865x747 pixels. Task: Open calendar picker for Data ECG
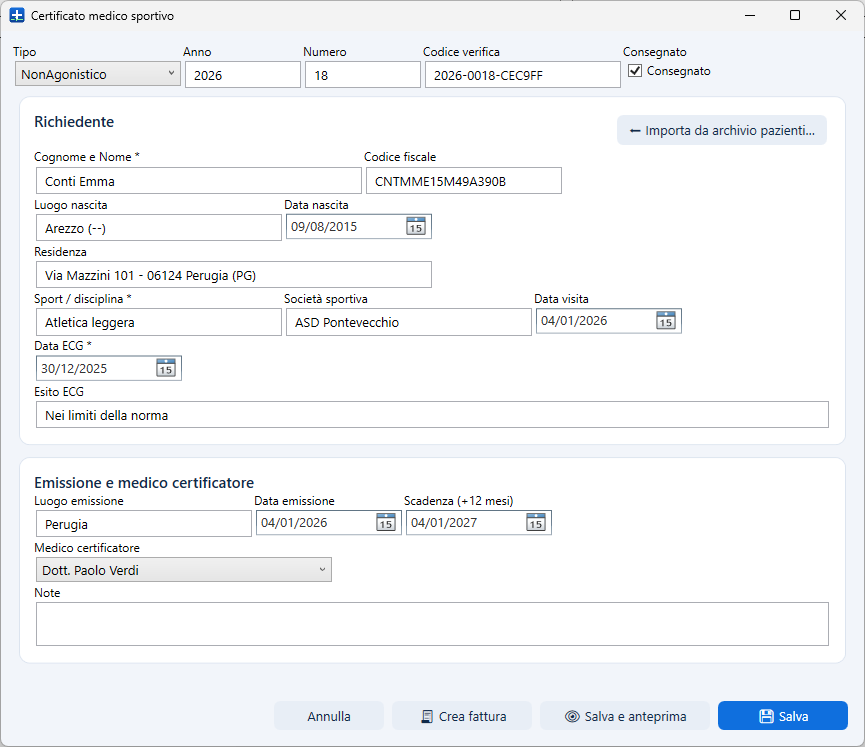(166, 368)
